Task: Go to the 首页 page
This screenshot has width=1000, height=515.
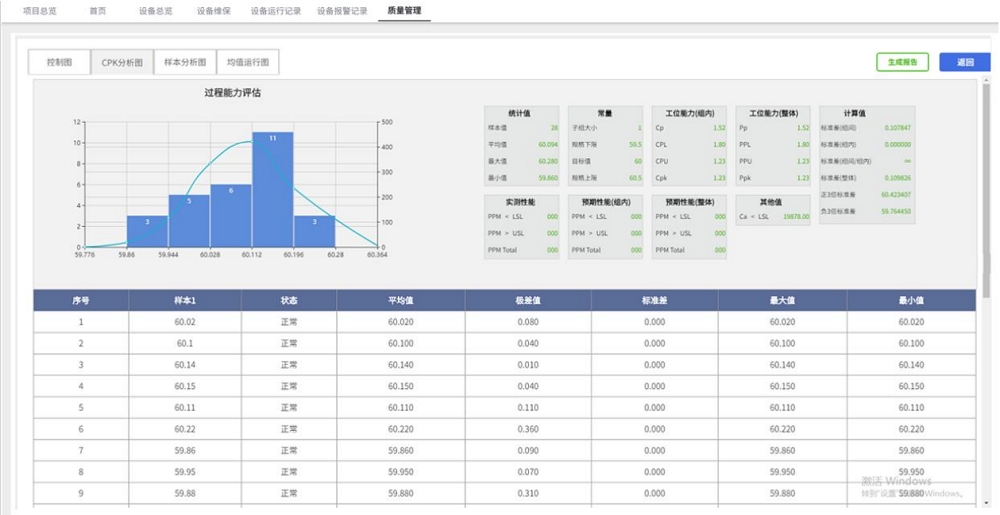Action: click(97, 11)
